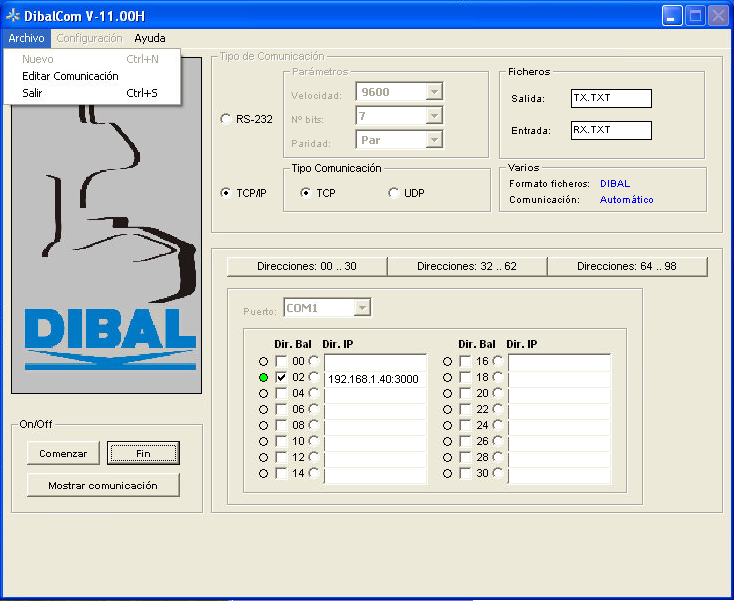Choose Nuevo from the Archivo menu
The height and width of the screenshot is (601, 734).
tap(92, 59)
